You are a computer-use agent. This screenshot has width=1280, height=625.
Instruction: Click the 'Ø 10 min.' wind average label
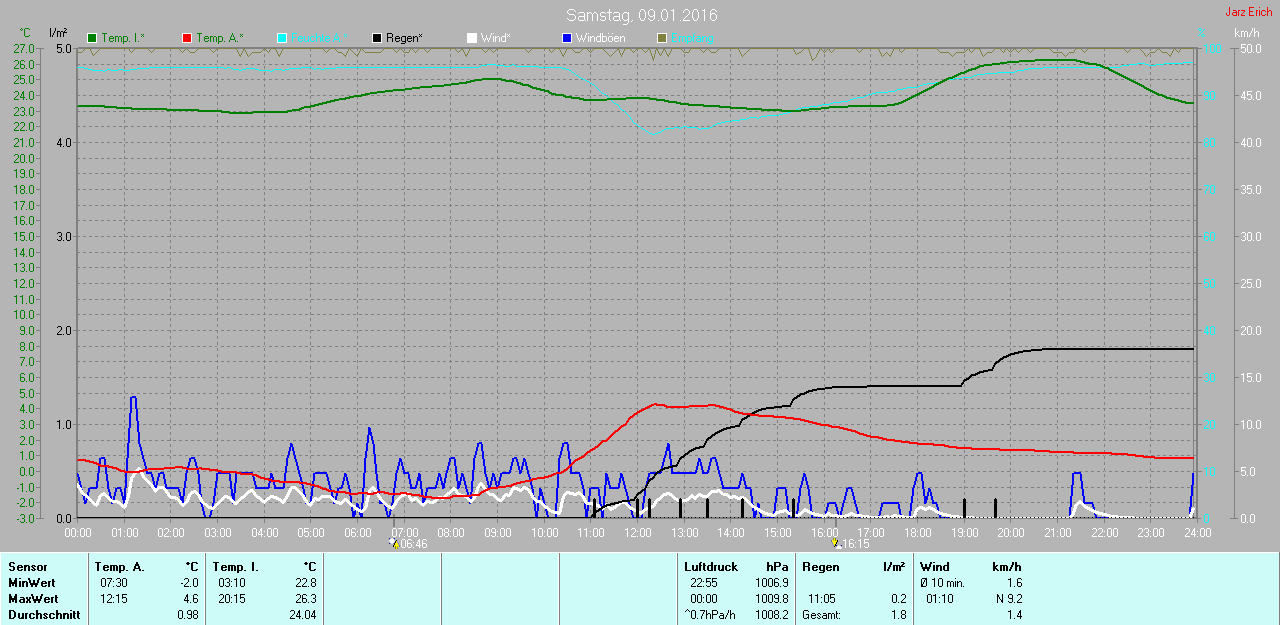[x=942, y=583]
